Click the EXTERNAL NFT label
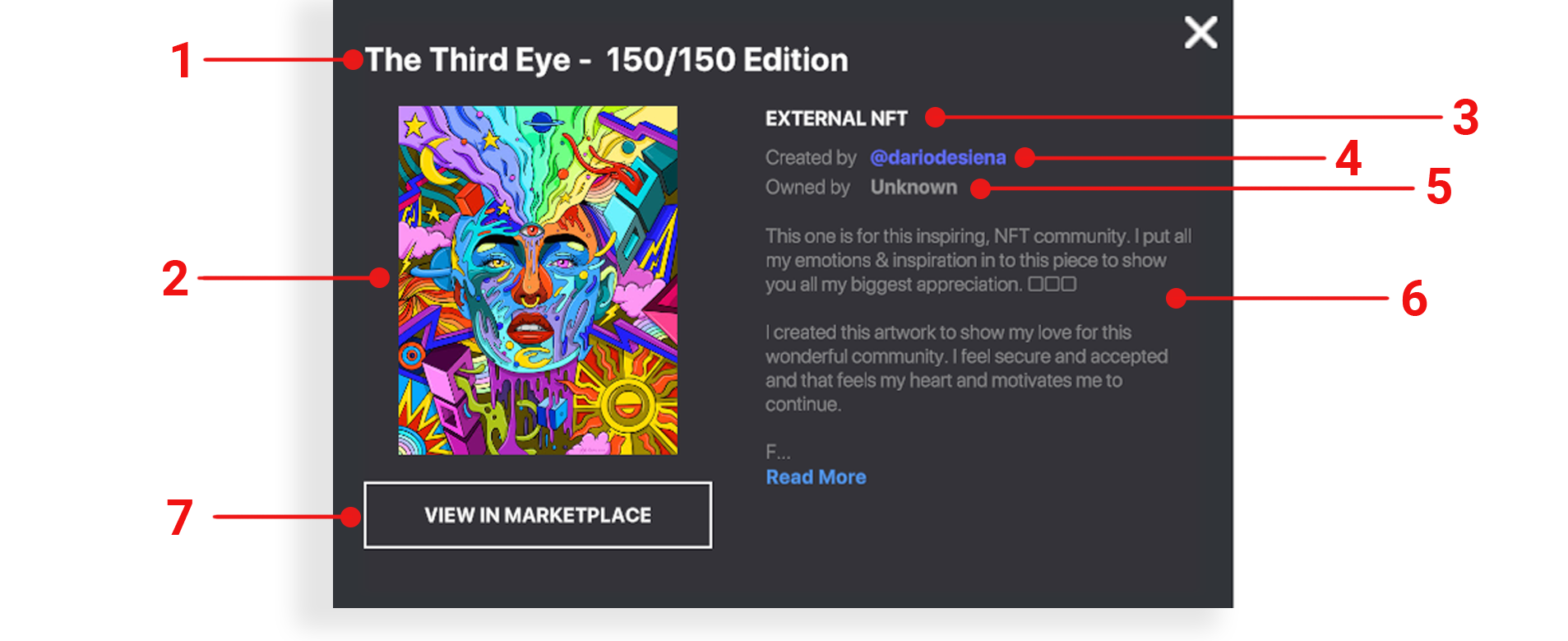Viewport: 1568px width, 641px height. tap(836, 118)
